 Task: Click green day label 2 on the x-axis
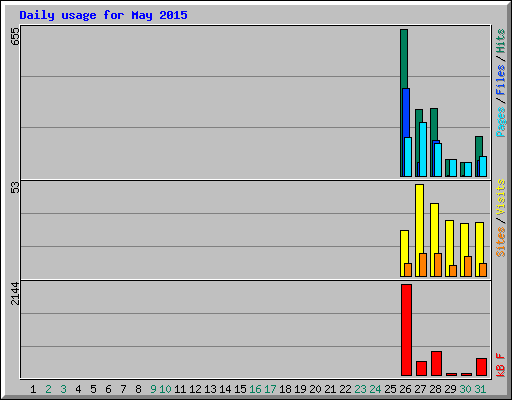(48, 389)
